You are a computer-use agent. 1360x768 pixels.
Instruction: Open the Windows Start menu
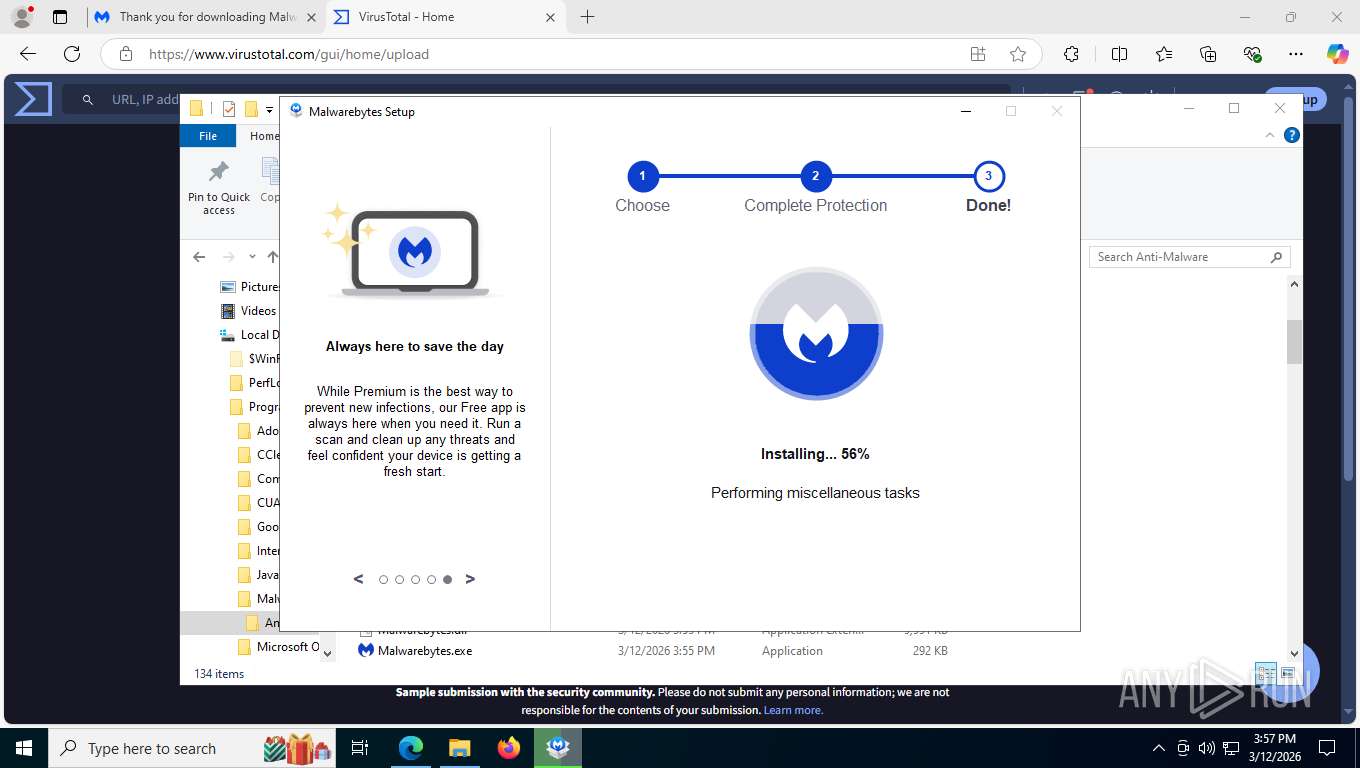pyautogui.click(x=23, y=748)
